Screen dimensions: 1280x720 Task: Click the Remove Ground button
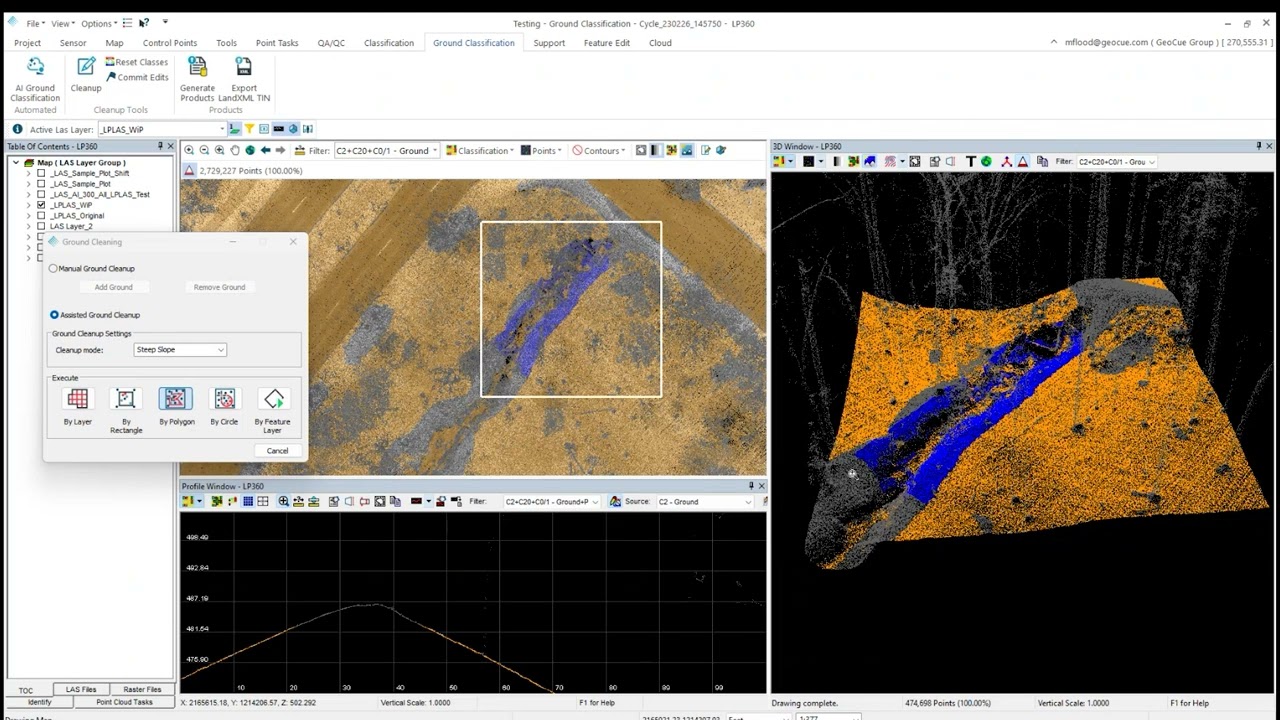[219, 287]
